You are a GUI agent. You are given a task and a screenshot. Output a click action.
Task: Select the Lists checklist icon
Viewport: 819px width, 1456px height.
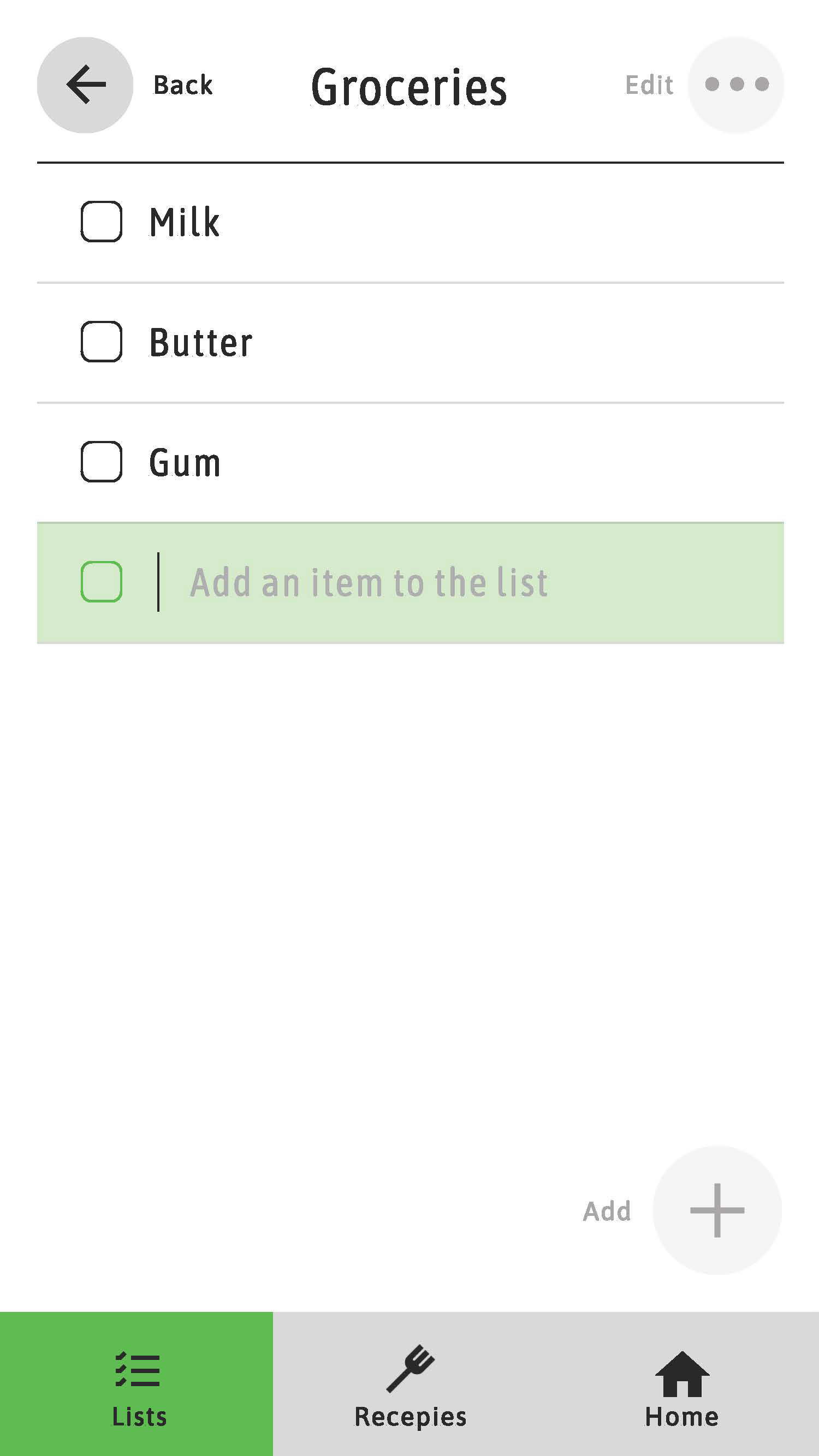pyautogui.click(x=138, y=1370)
